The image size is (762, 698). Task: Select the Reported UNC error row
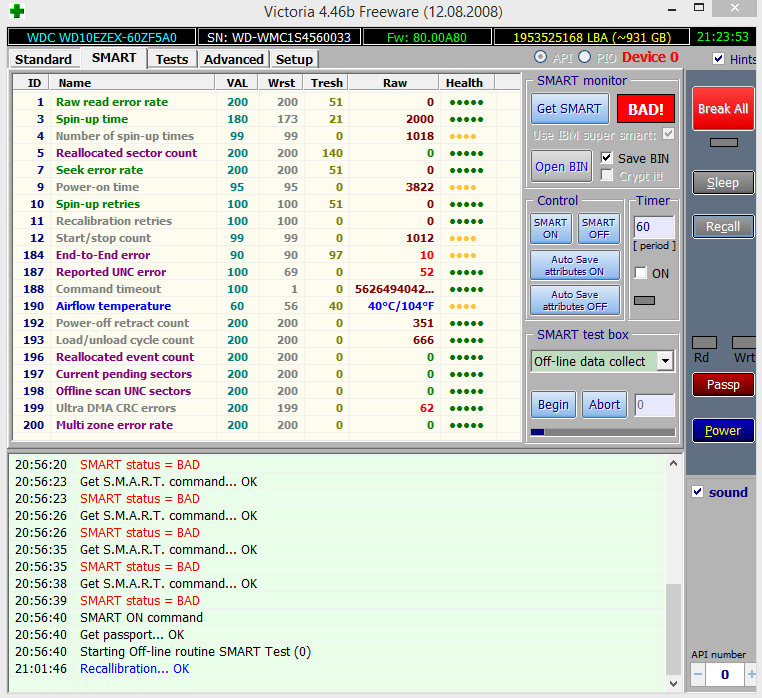[x=266, y=272]
